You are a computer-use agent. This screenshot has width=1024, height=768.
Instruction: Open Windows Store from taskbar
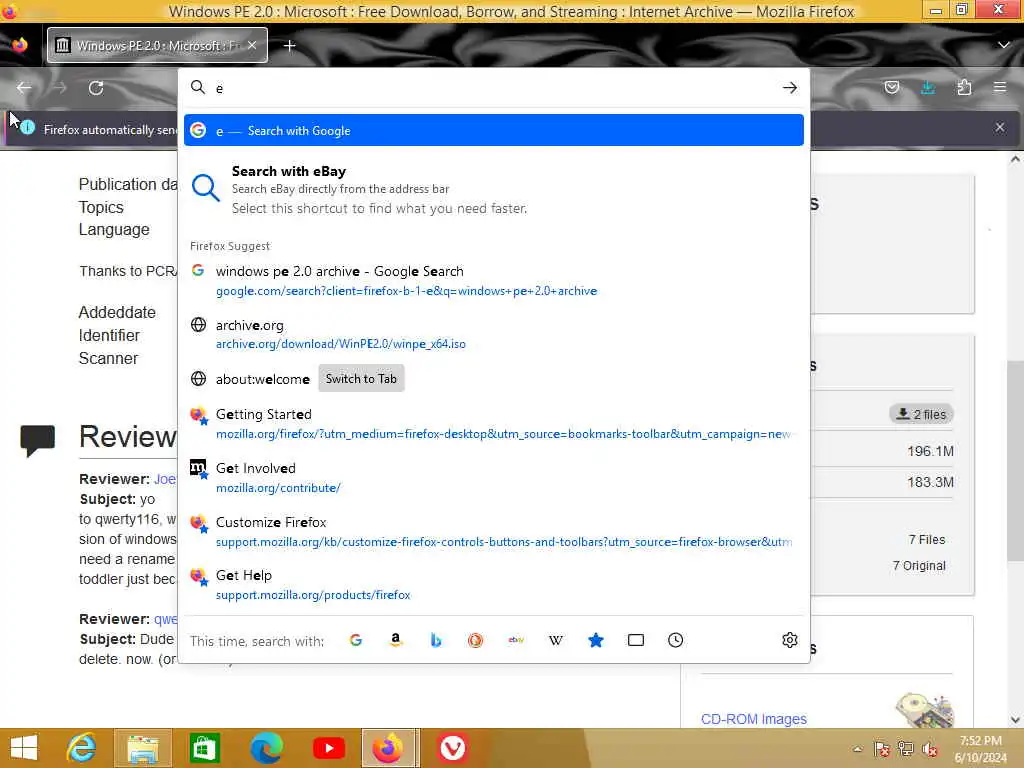(x=204, y=748)
